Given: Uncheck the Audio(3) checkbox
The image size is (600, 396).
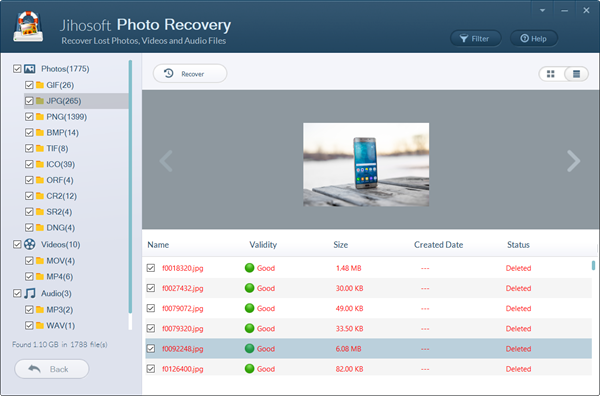Looking at the screenshot, I should click(x=17, y=293).
